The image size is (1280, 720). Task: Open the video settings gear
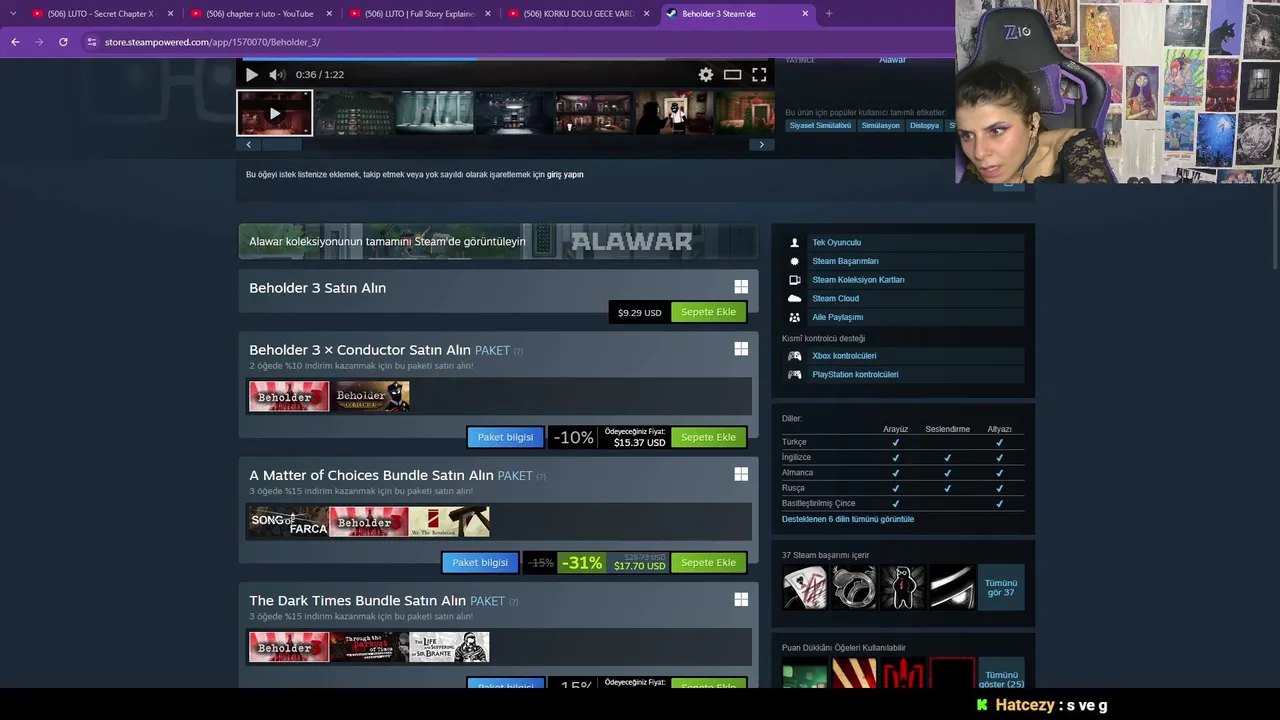pyautogui.click(x=706, y=75)
